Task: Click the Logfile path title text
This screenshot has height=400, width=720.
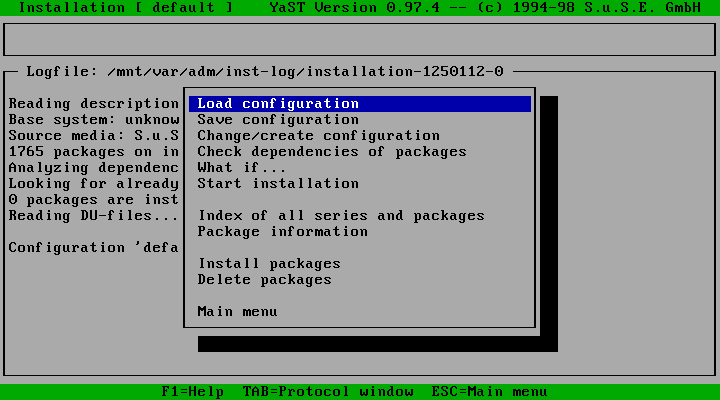Action: (x=264, y=72)
